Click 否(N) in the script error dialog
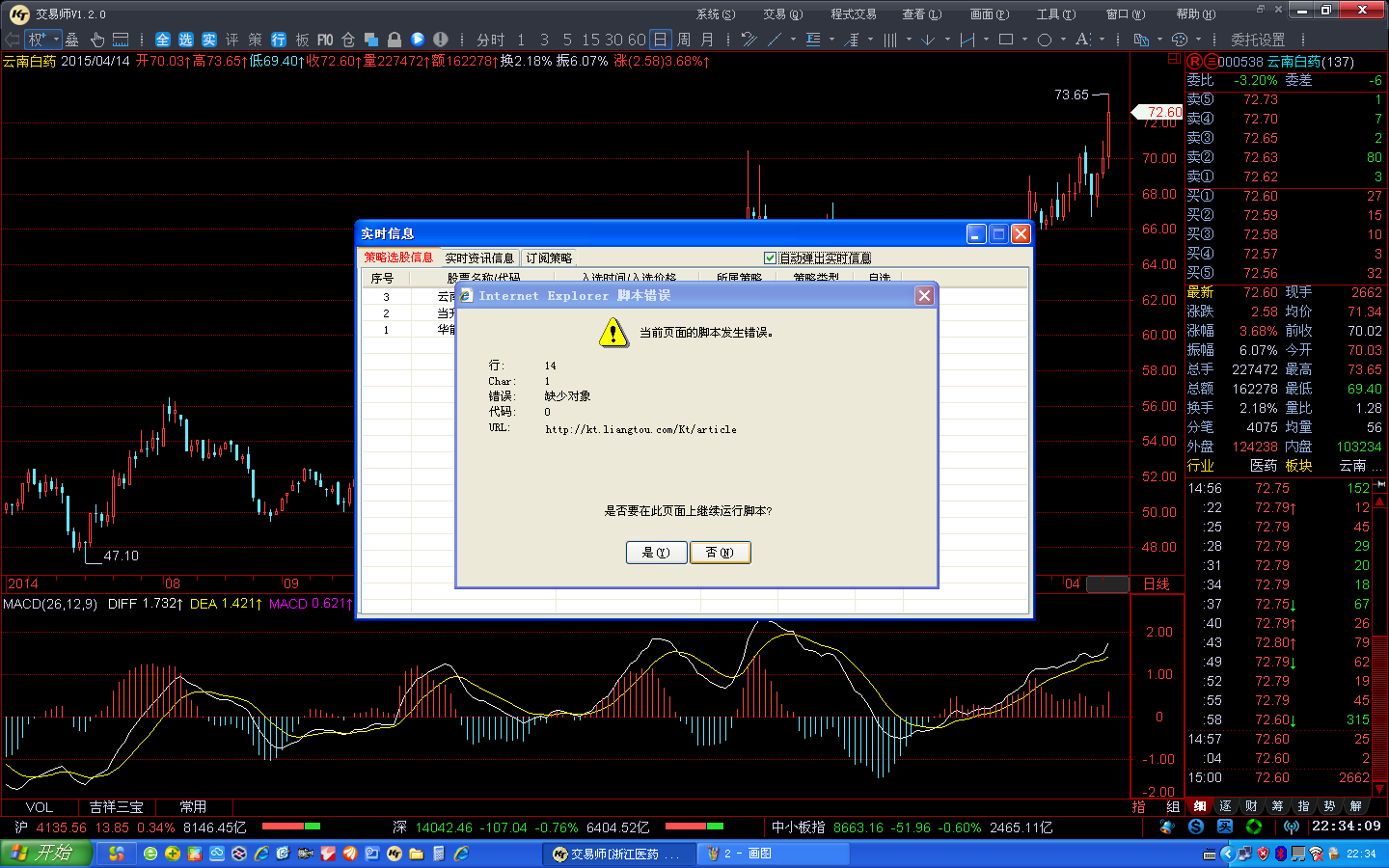This screenshot has height=868, width=1389. [720, 553]
